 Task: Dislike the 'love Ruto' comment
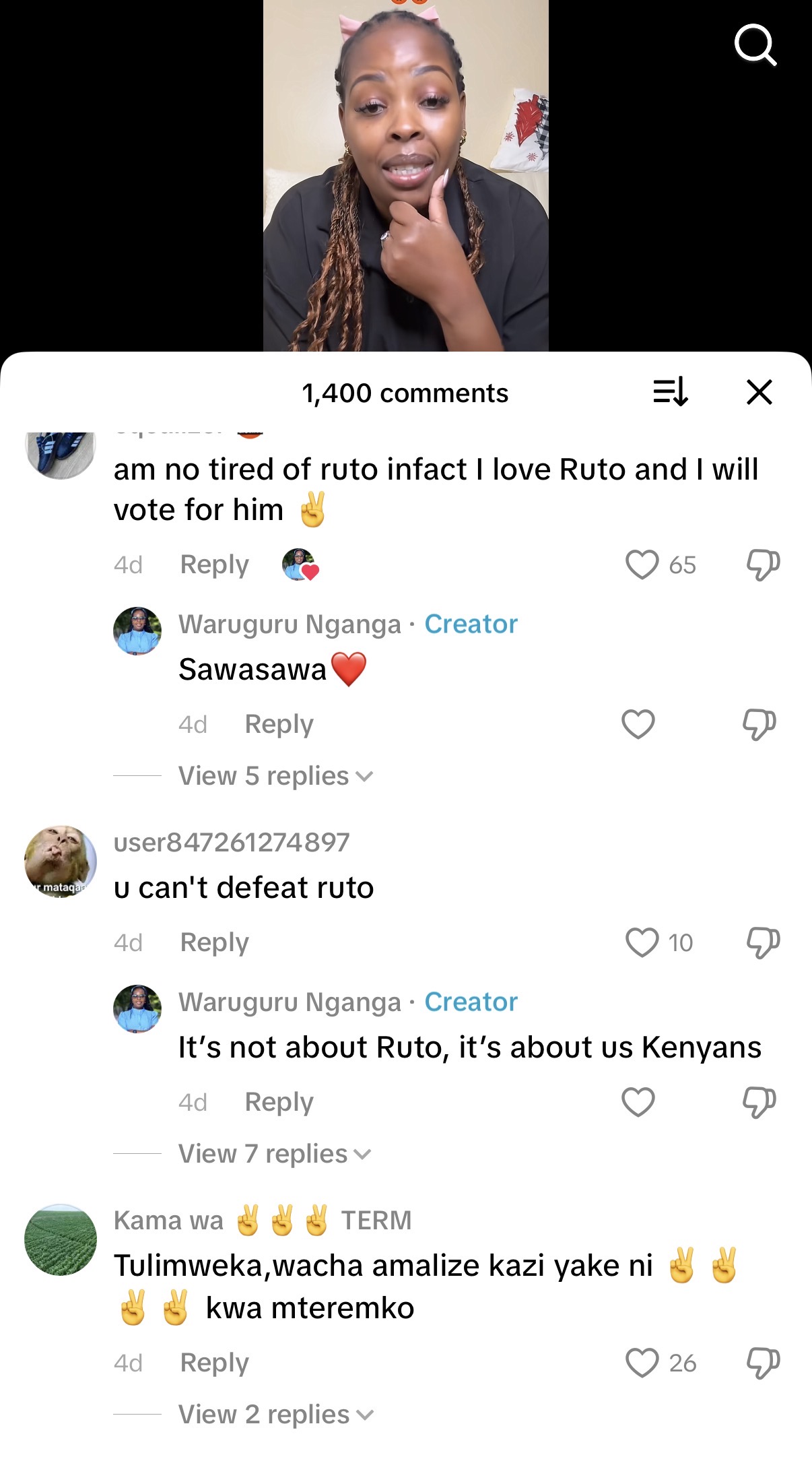coord(762,564)
